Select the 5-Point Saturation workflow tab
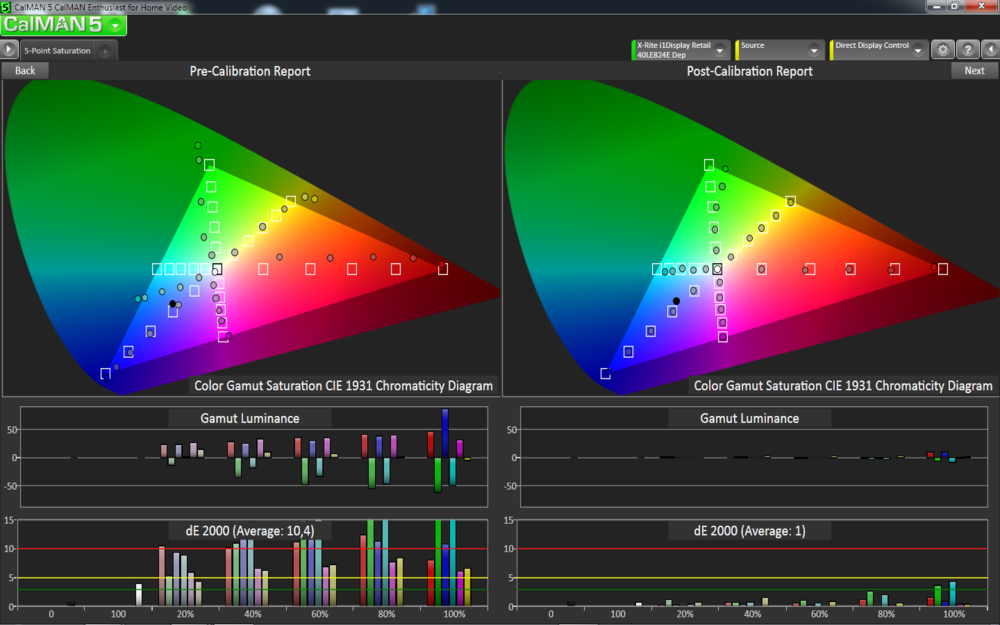Image resolution: width=1000 pixels, height=625 pixels. click(x=60, y=48)
